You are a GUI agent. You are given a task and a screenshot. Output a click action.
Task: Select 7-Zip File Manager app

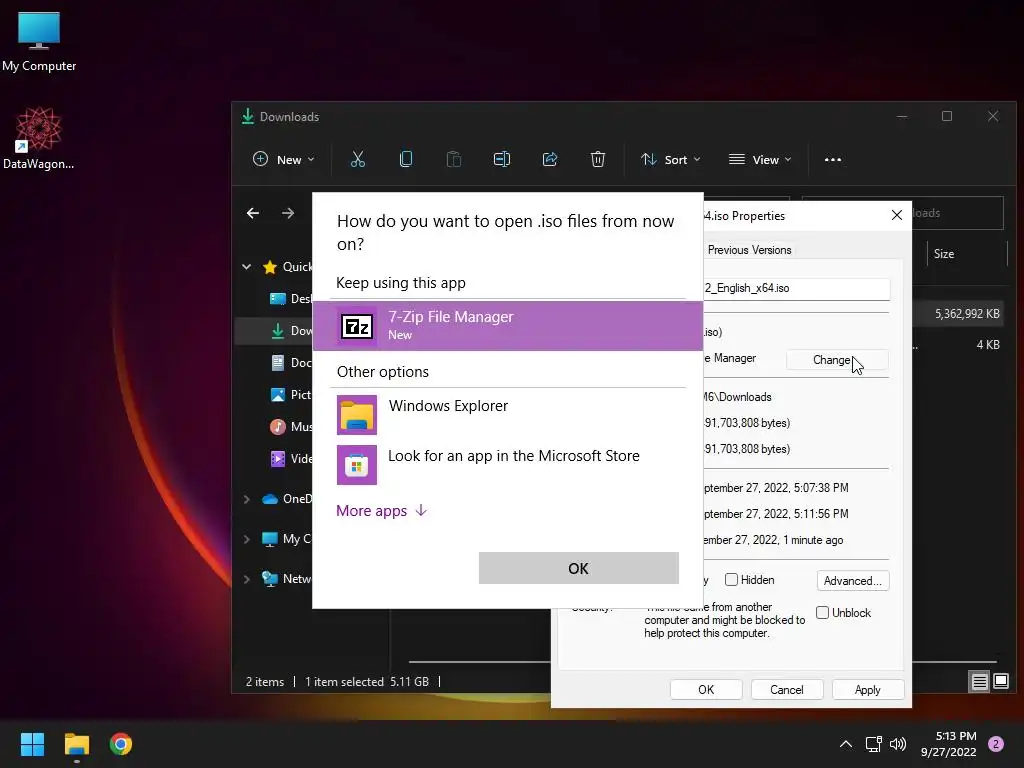[x=508, y=326]
